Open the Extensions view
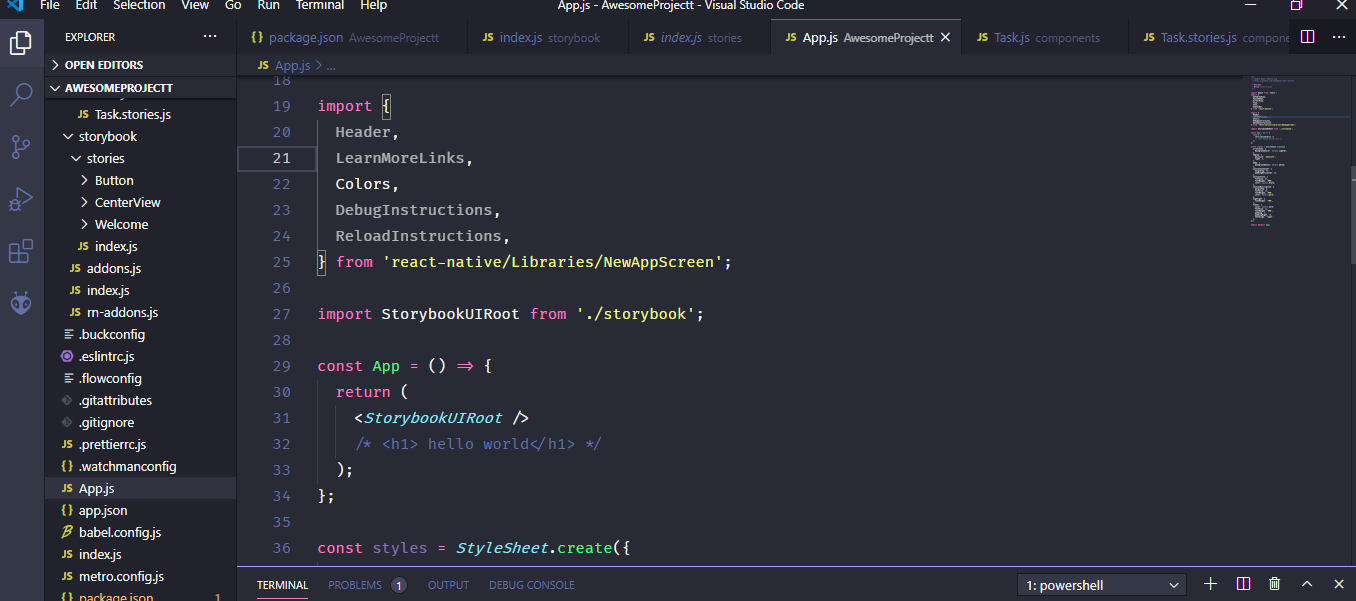Image resolution: width=1356 pixels, height=601 pixels. [x=21, y=251]
